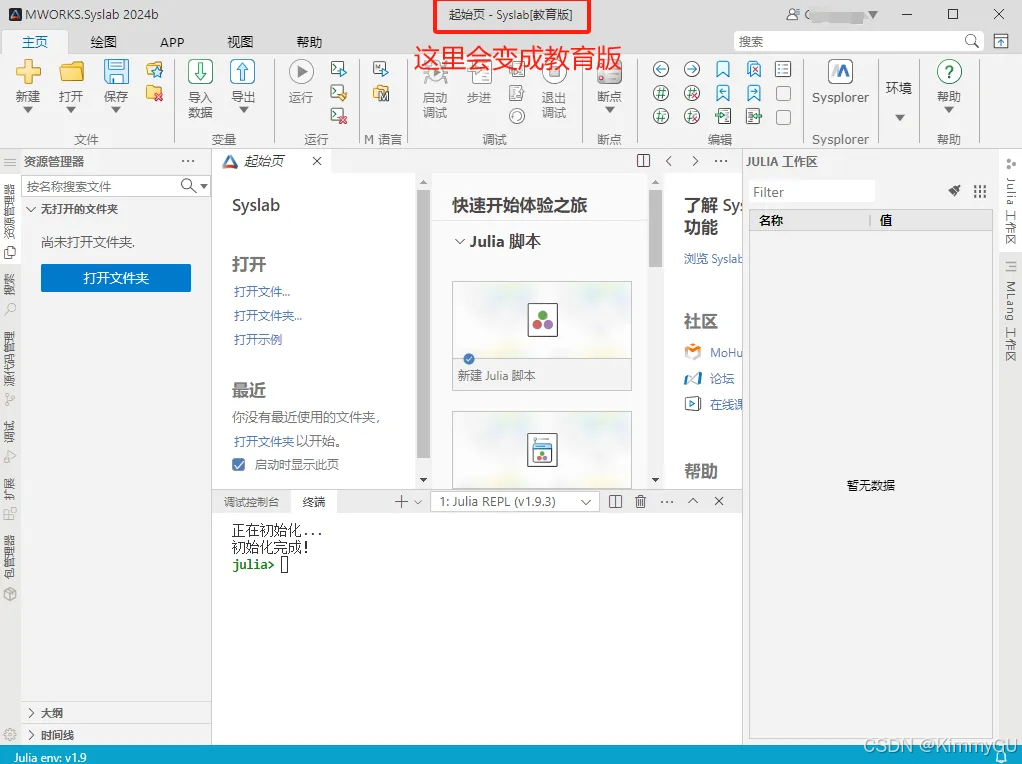Open 包管理器 in left activity bar
This screenshot has height=764, width=1022.
coord(10,568)
